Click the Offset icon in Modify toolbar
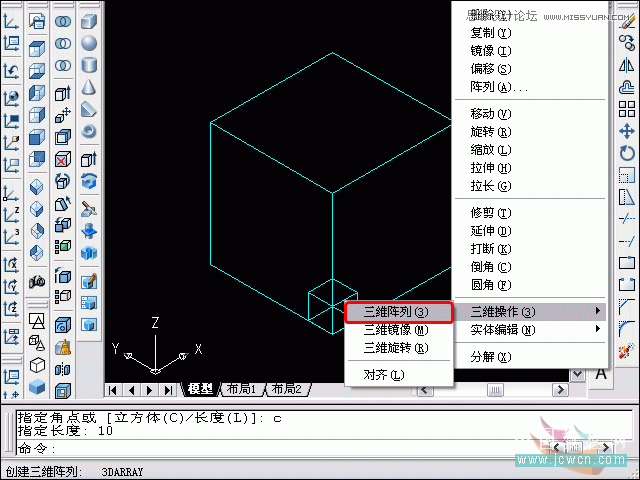The image size is (640, 480). [x=627, y=87]
